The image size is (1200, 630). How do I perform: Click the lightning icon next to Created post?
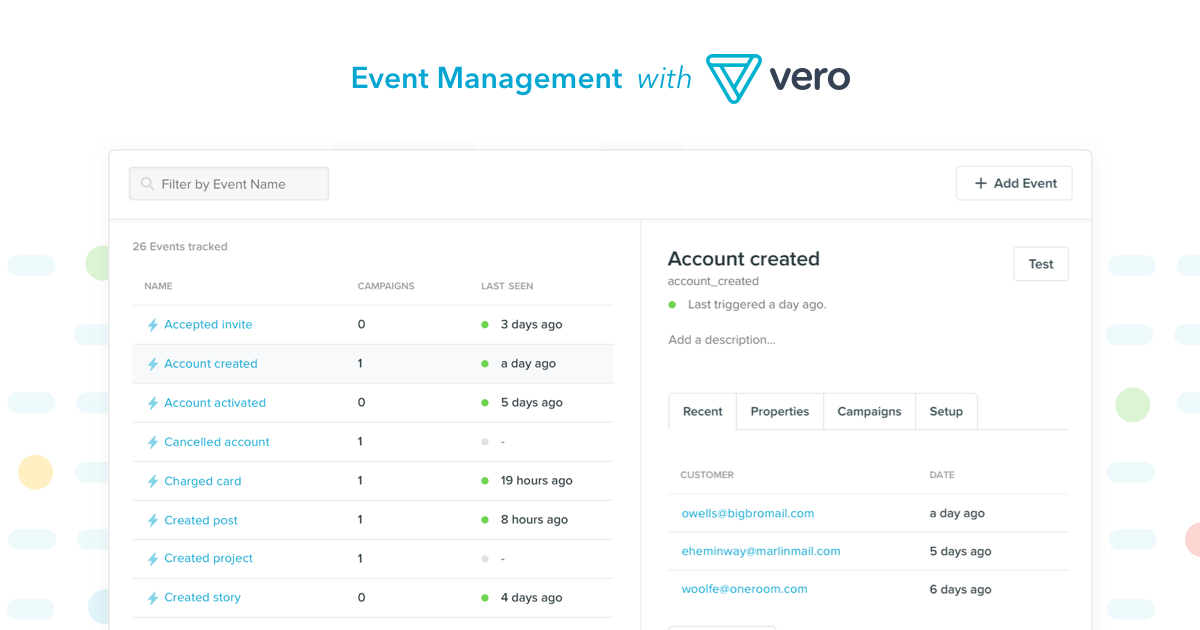tap(153, 520)
